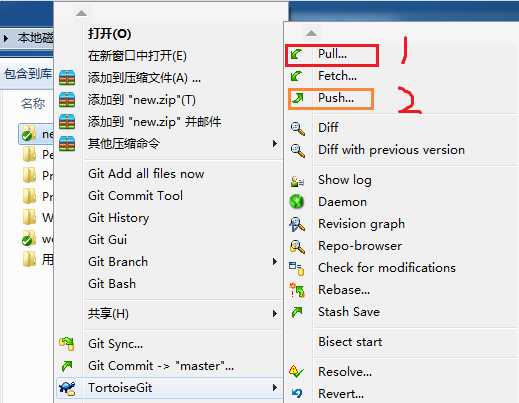Viewport: 519px width, 403px height.
Task: Click 包含到库 toolbar button in Explorer
Action: 28,74
